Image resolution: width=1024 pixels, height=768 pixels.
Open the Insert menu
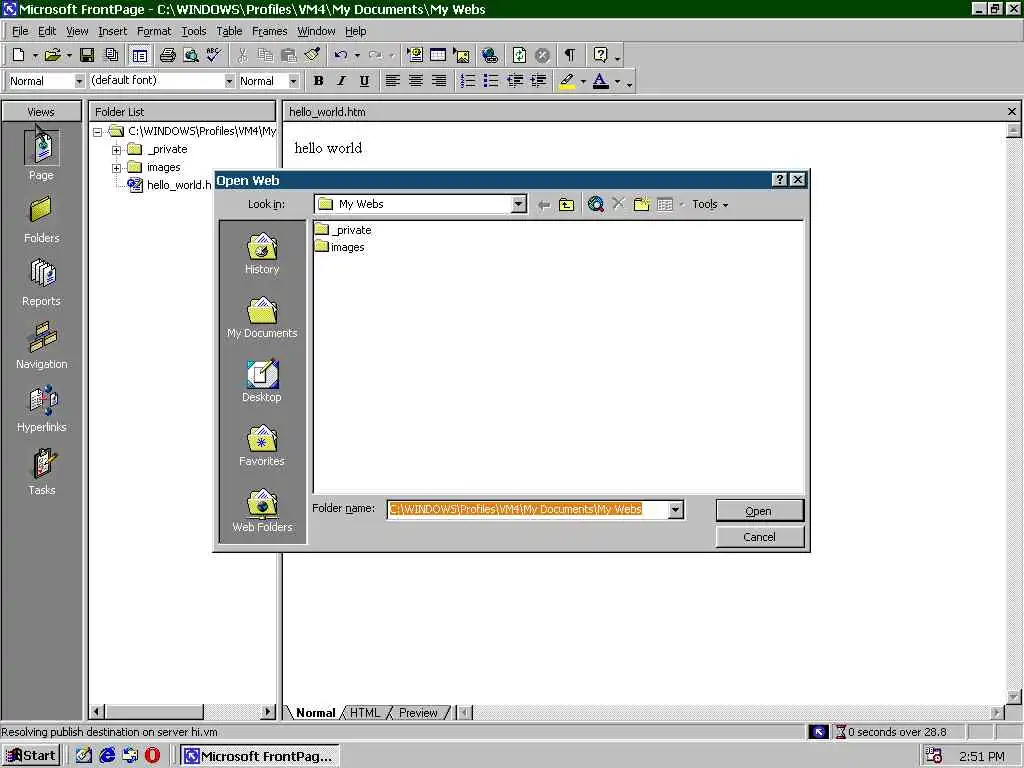pos(112,31)
